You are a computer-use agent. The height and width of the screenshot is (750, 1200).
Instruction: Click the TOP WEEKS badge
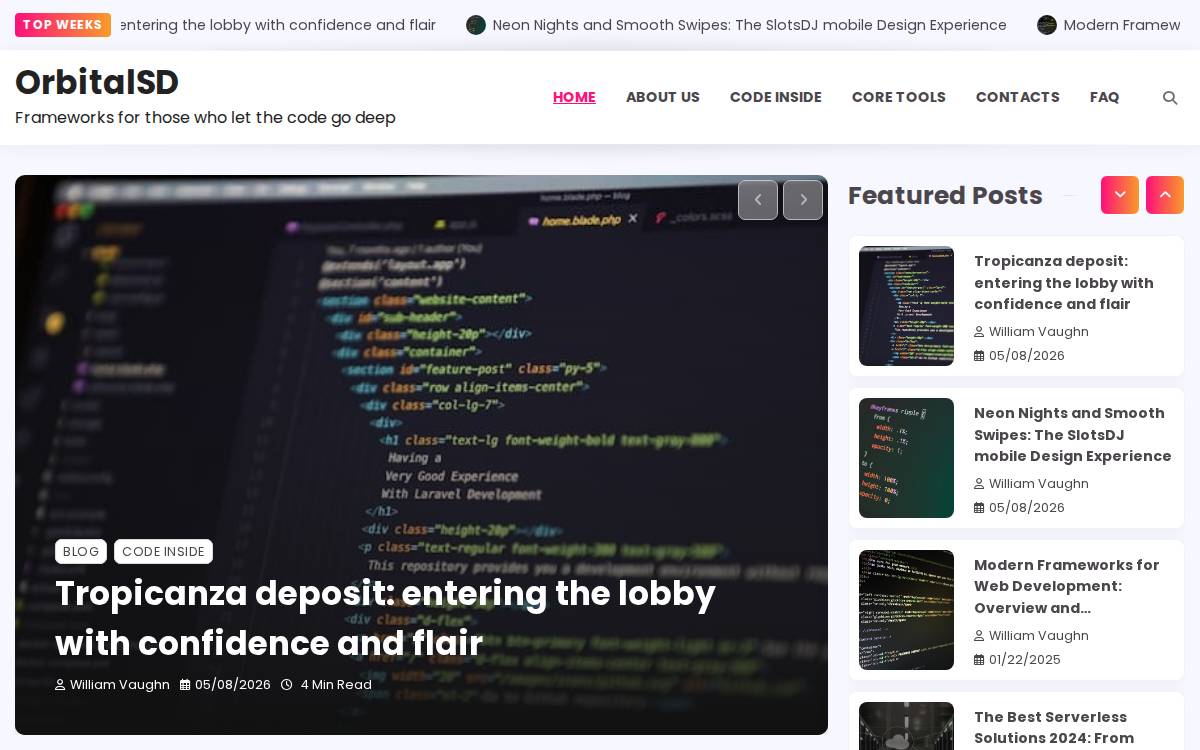pyautogui.click(x=62, y=25)
